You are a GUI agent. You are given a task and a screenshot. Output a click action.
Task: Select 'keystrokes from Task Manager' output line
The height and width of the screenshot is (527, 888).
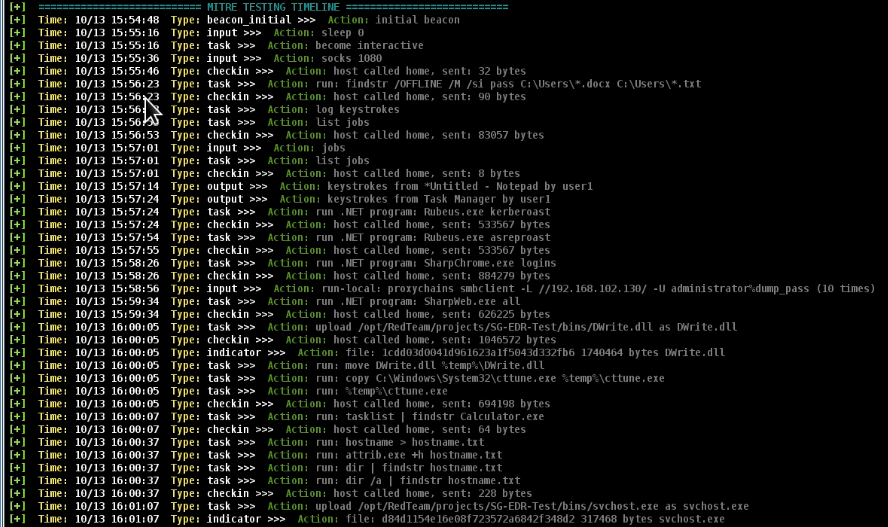(x=439, y=199)
